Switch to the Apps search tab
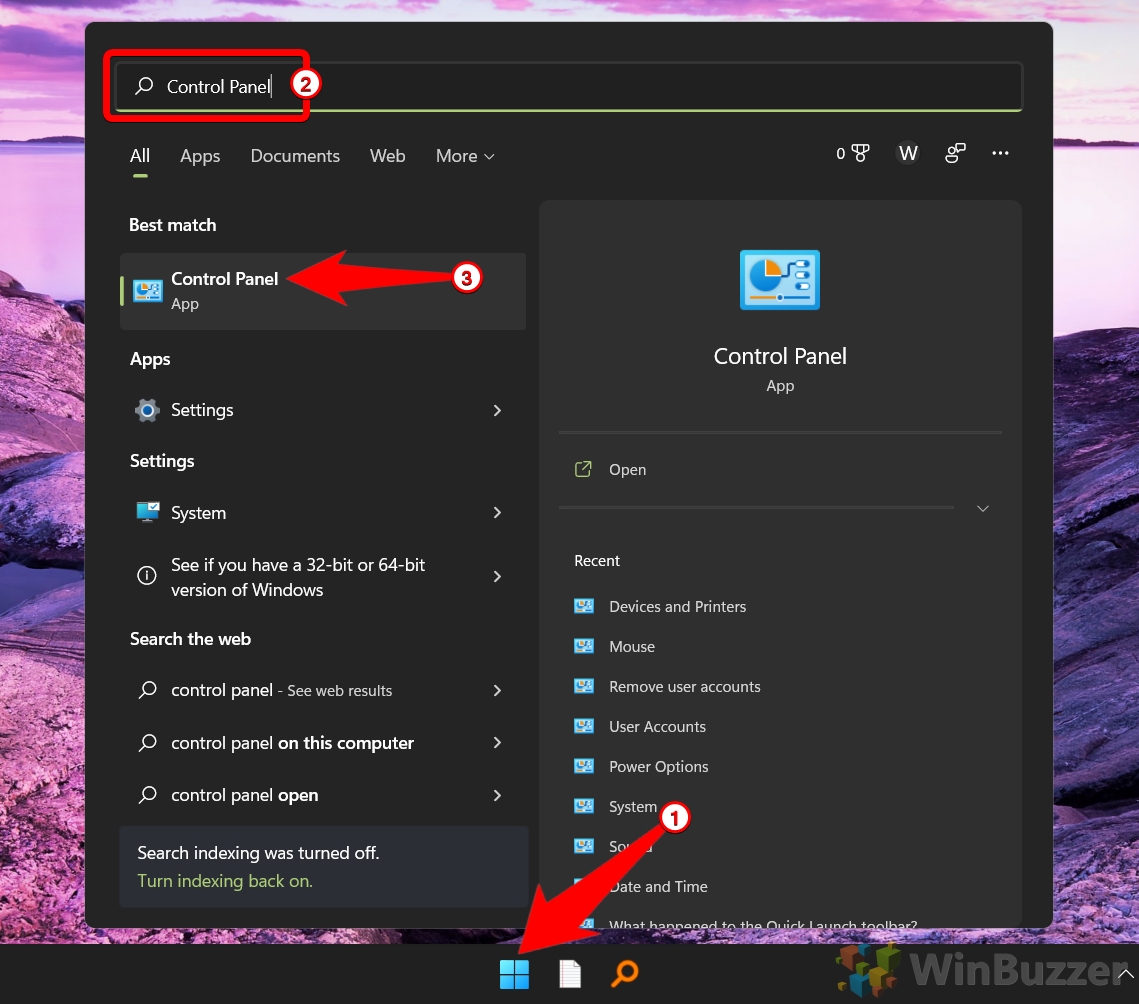Screen dimensions: 1139x1004 200,156
